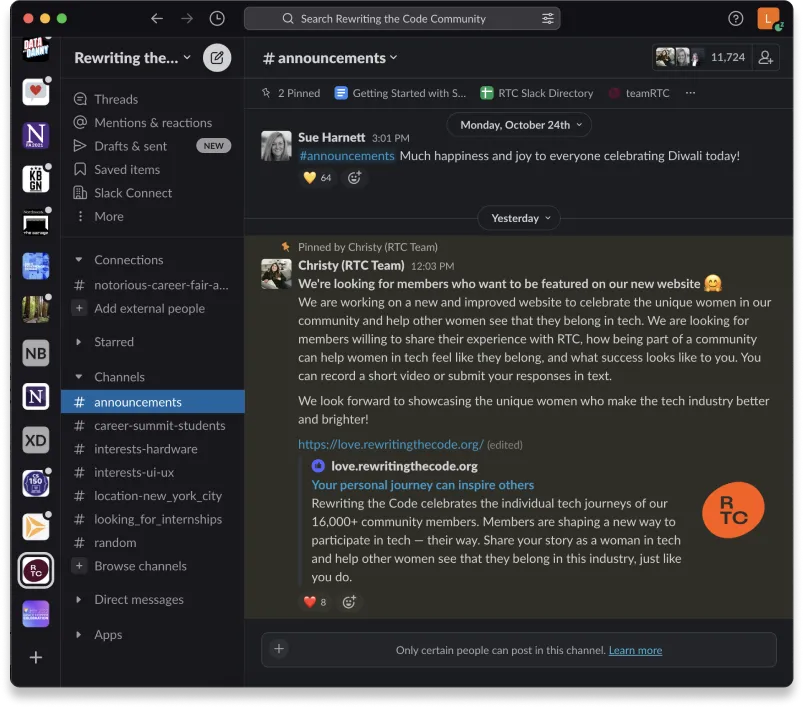Switch to the NB workspace
804x708 pixels.
(x=36, y=353)
